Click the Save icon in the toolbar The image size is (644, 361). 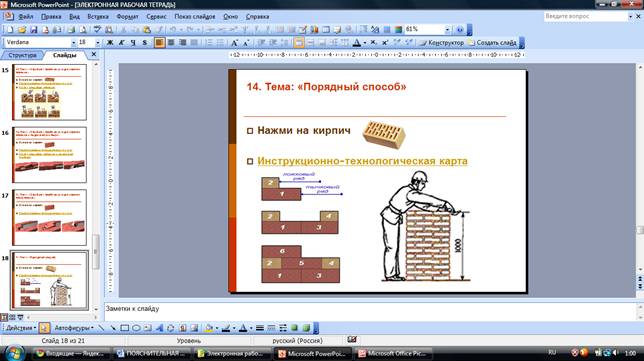click(x=34, y=30)
